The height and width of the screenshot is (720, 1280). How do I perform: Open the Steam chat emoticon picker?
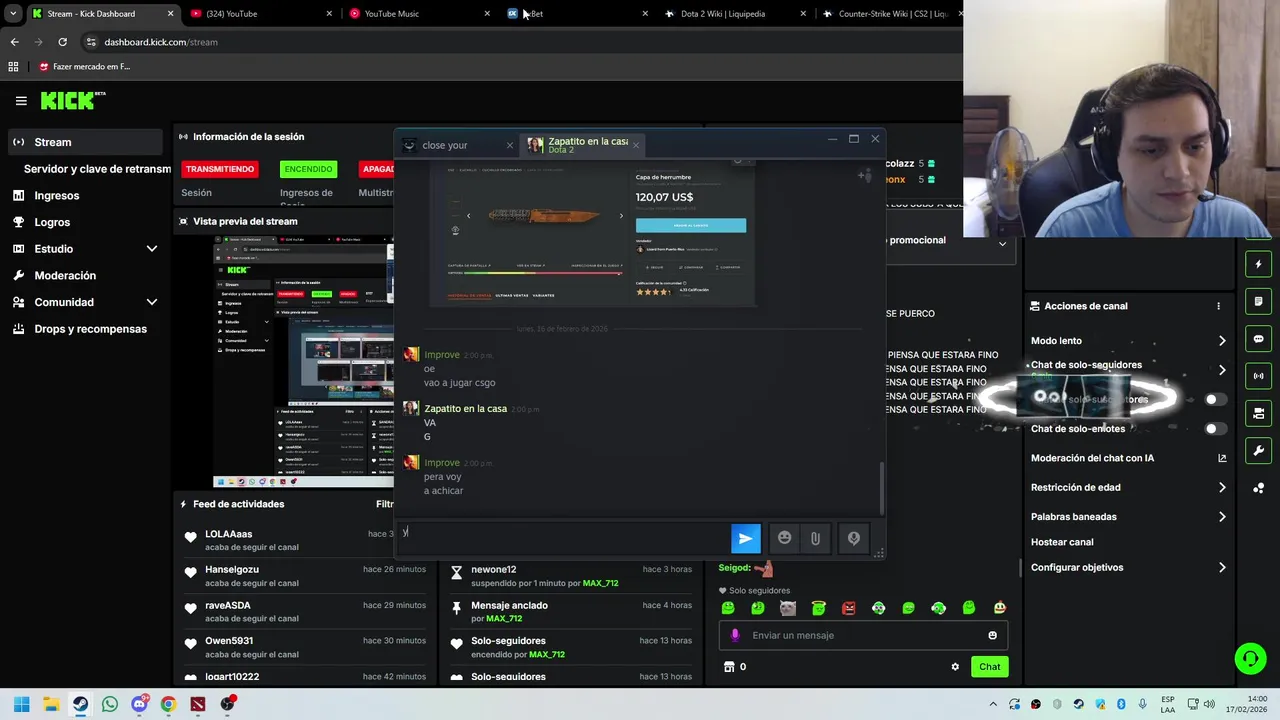pyautogui.click(x=784, y=538)
